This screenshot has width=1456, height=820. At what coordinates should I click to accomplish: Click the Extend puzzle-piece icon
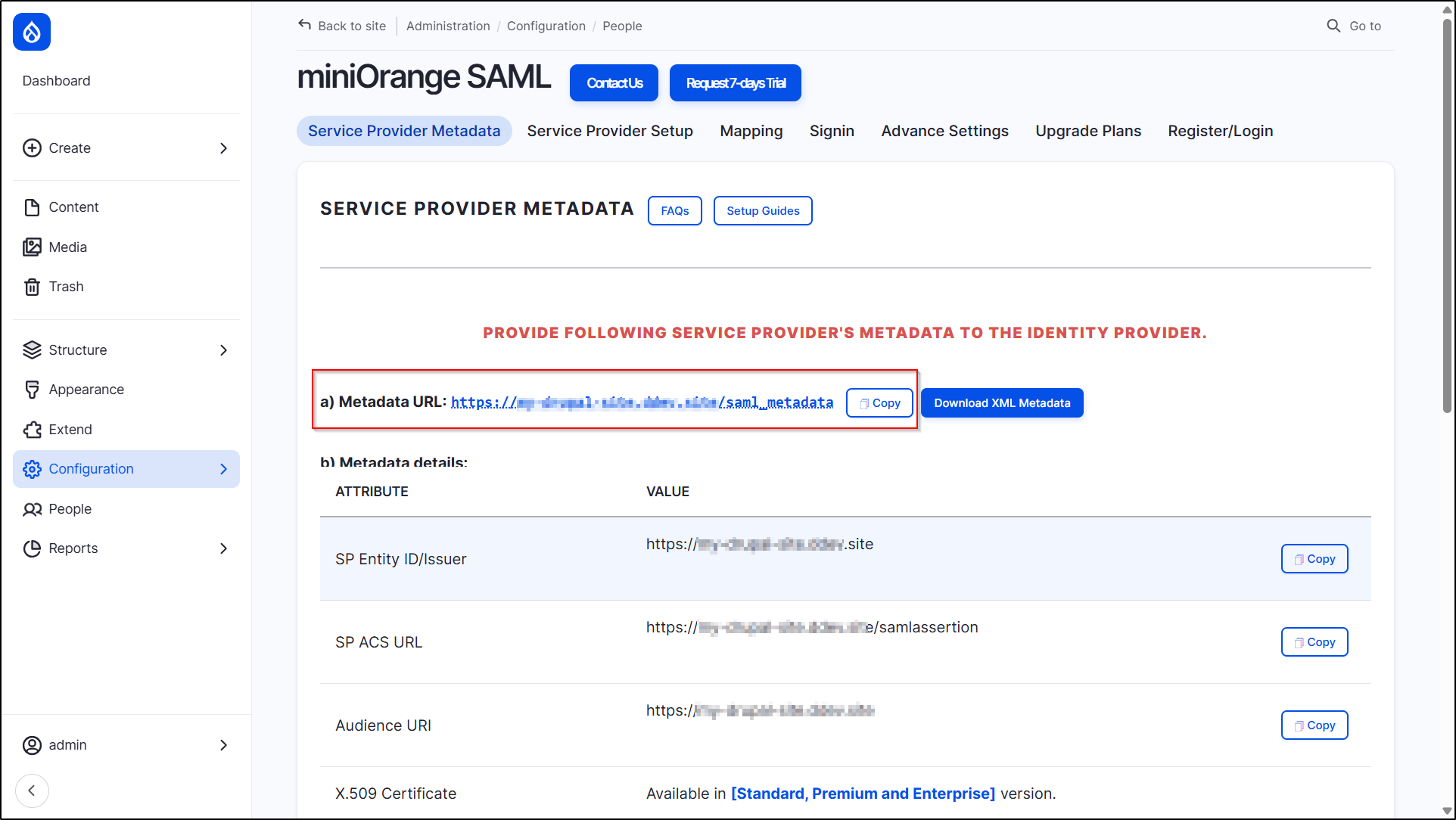32,430
